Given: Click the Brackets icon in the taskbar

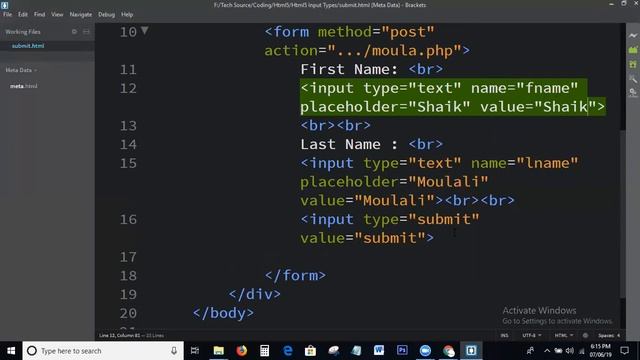Looking at the screenshot, I should pos(471,351).
